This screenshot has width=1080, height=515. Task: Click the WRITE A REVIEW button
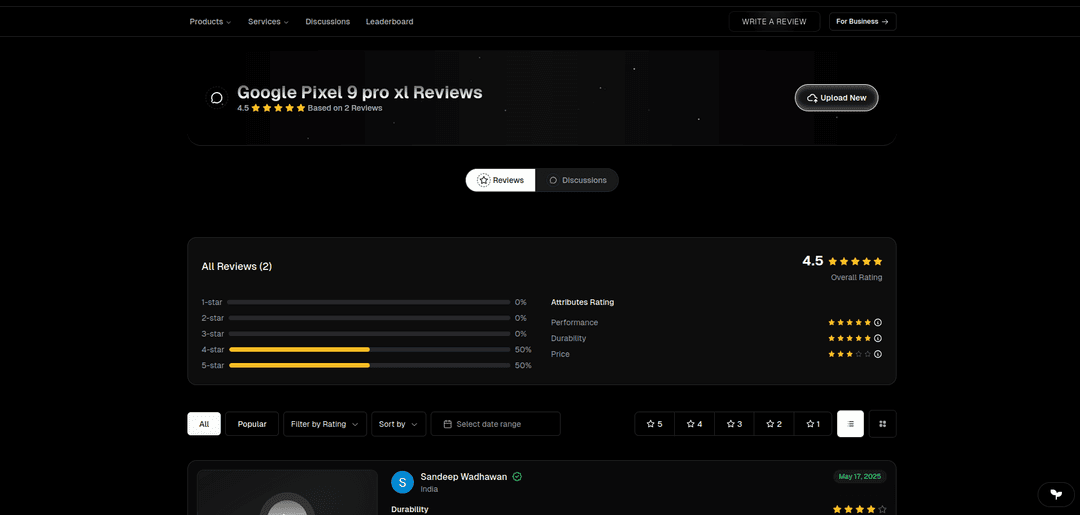tap(774, 21)
